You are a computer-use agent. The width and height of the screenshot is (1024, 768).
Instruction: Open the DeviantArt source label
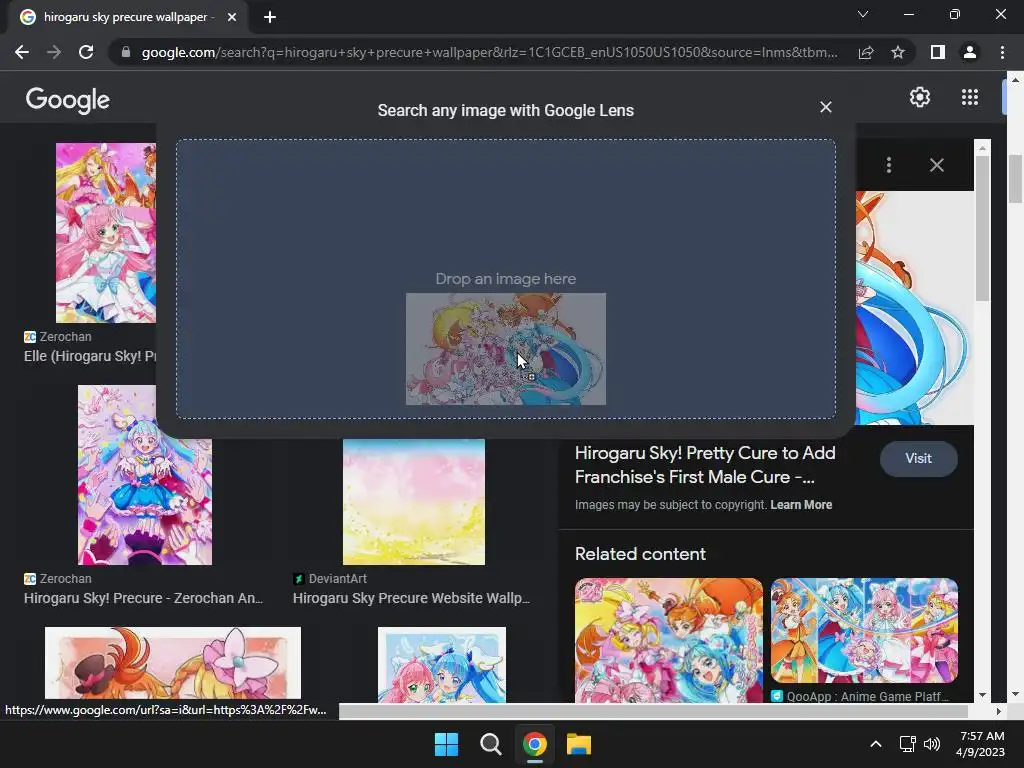[330, 579]
